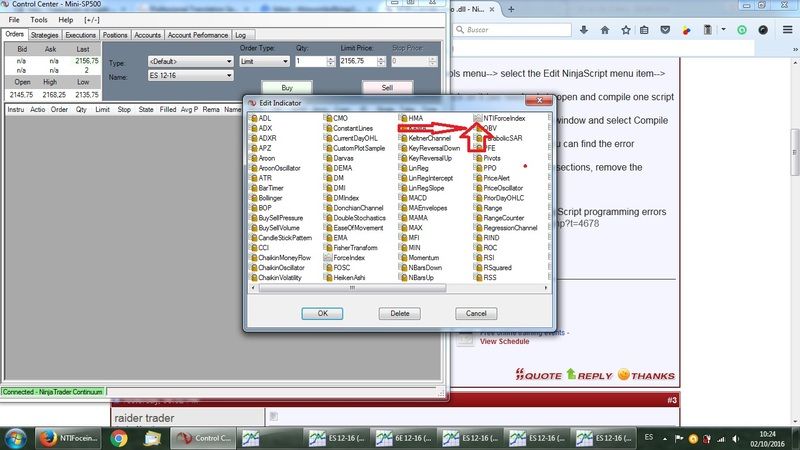Open the instrument Name dropdown ES 12-16
800x450 pixels.
[x=190, y=76]
